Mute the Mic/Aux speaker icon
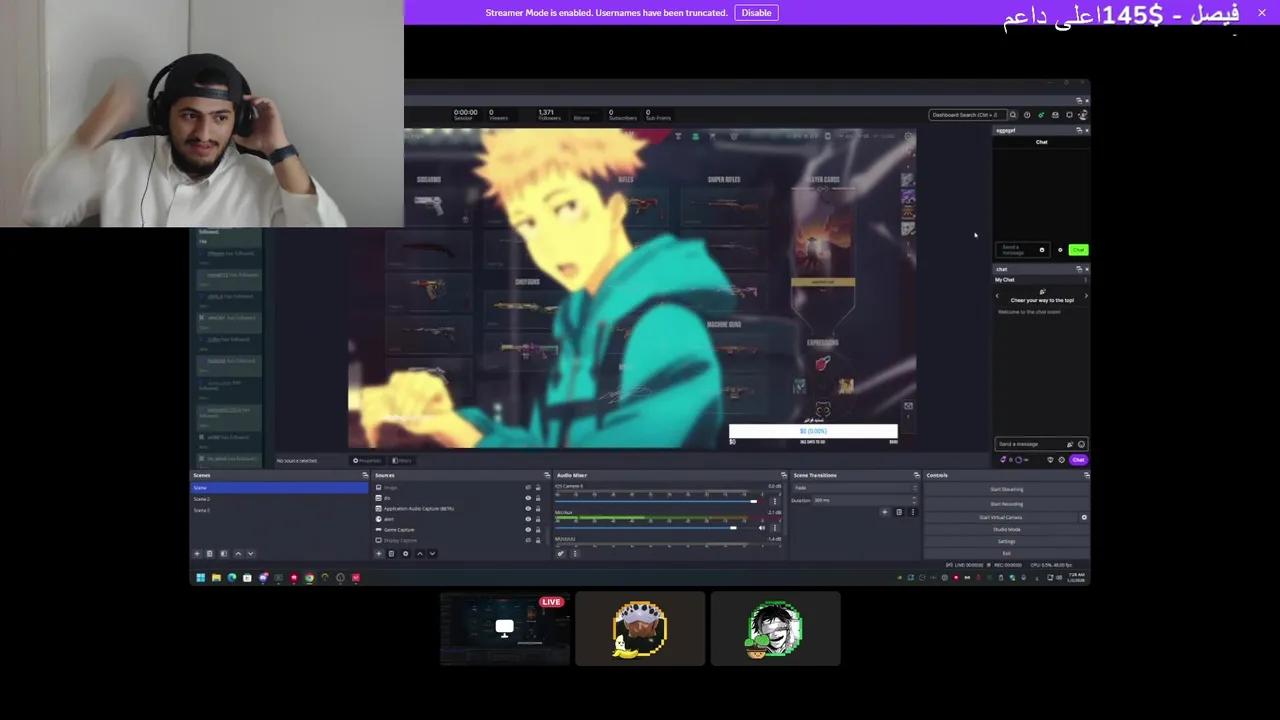 [x=762, y=528]
